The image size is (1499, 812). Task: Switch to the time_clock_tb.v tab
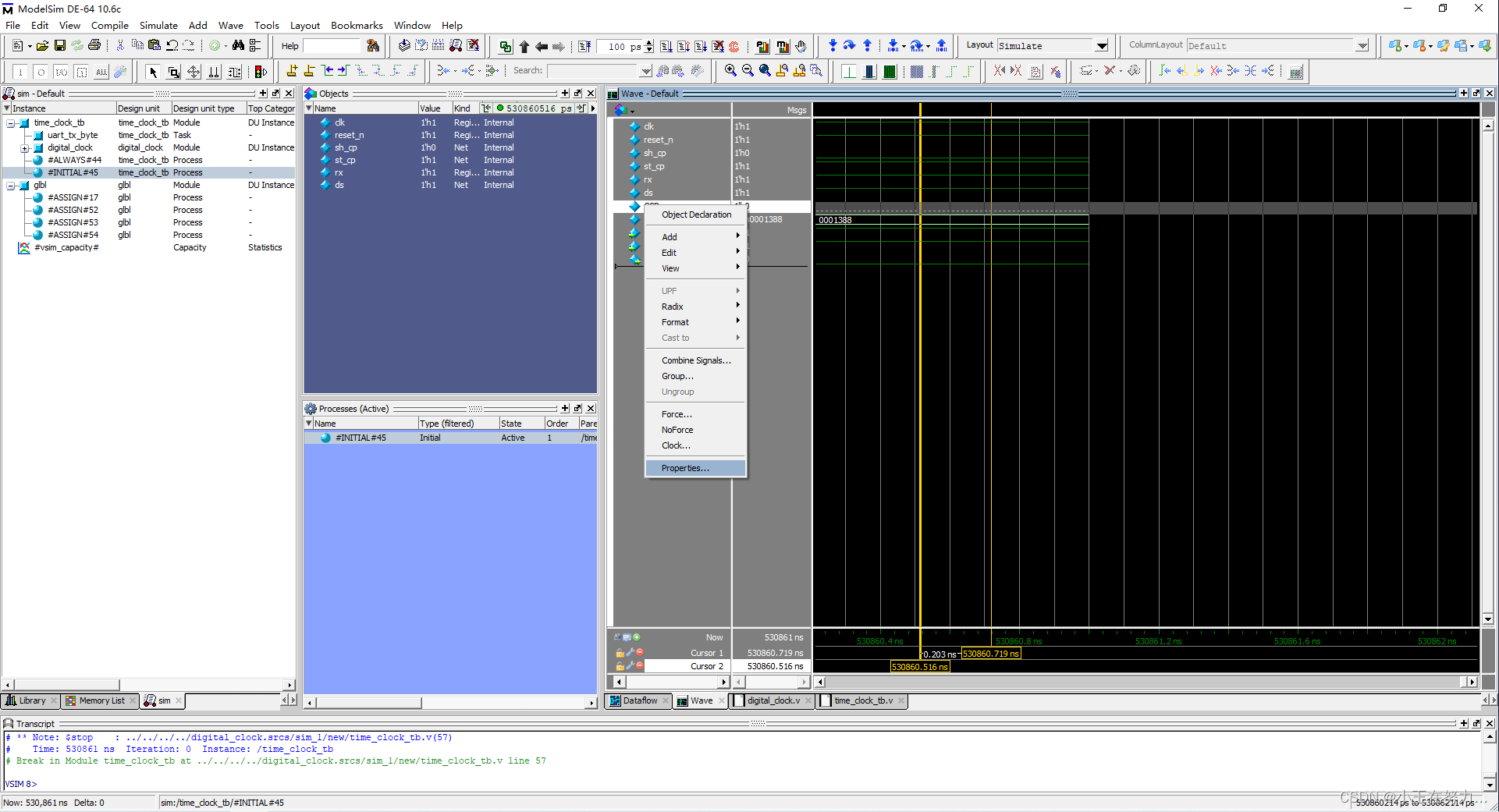(x=863, y=700)
